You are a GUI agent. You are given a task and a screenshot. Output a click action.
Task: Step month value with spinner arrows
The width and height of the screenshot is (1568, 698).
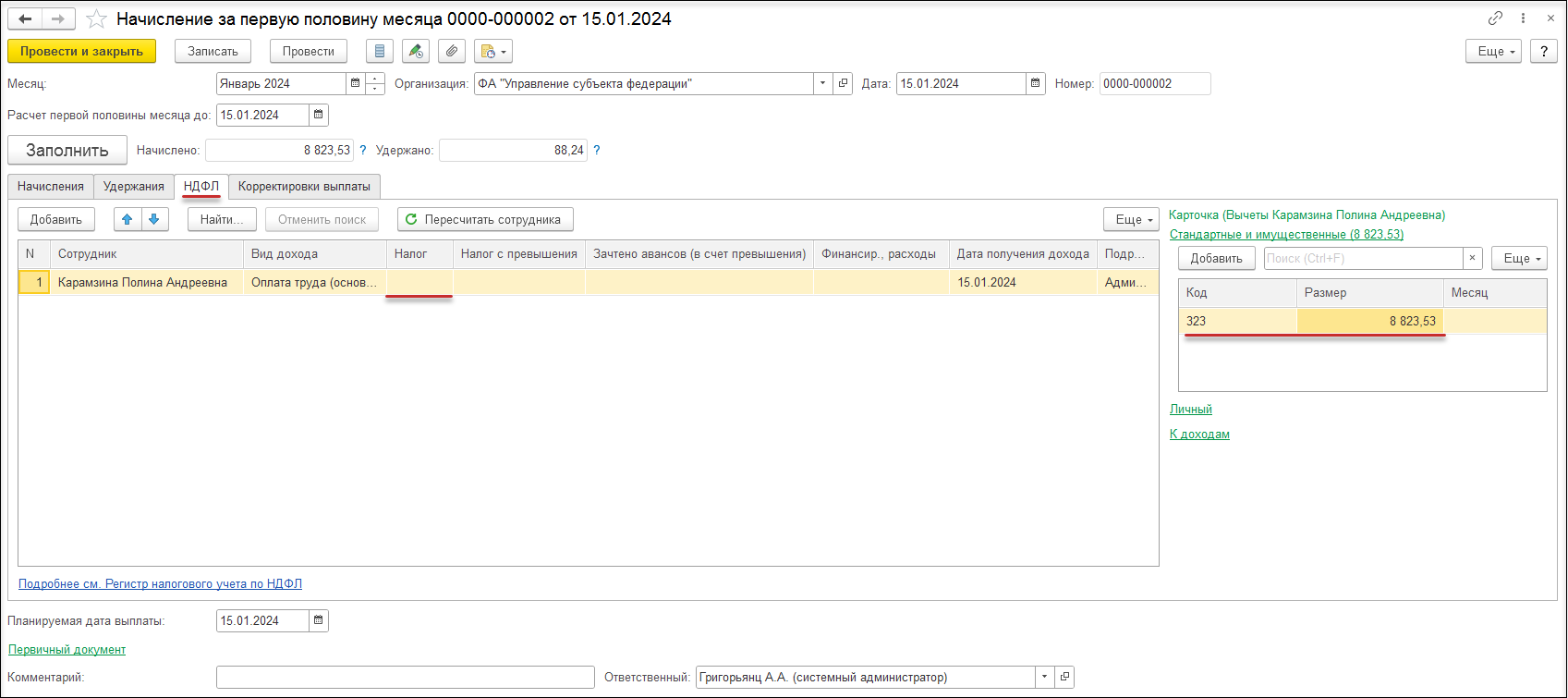(375, 83)
